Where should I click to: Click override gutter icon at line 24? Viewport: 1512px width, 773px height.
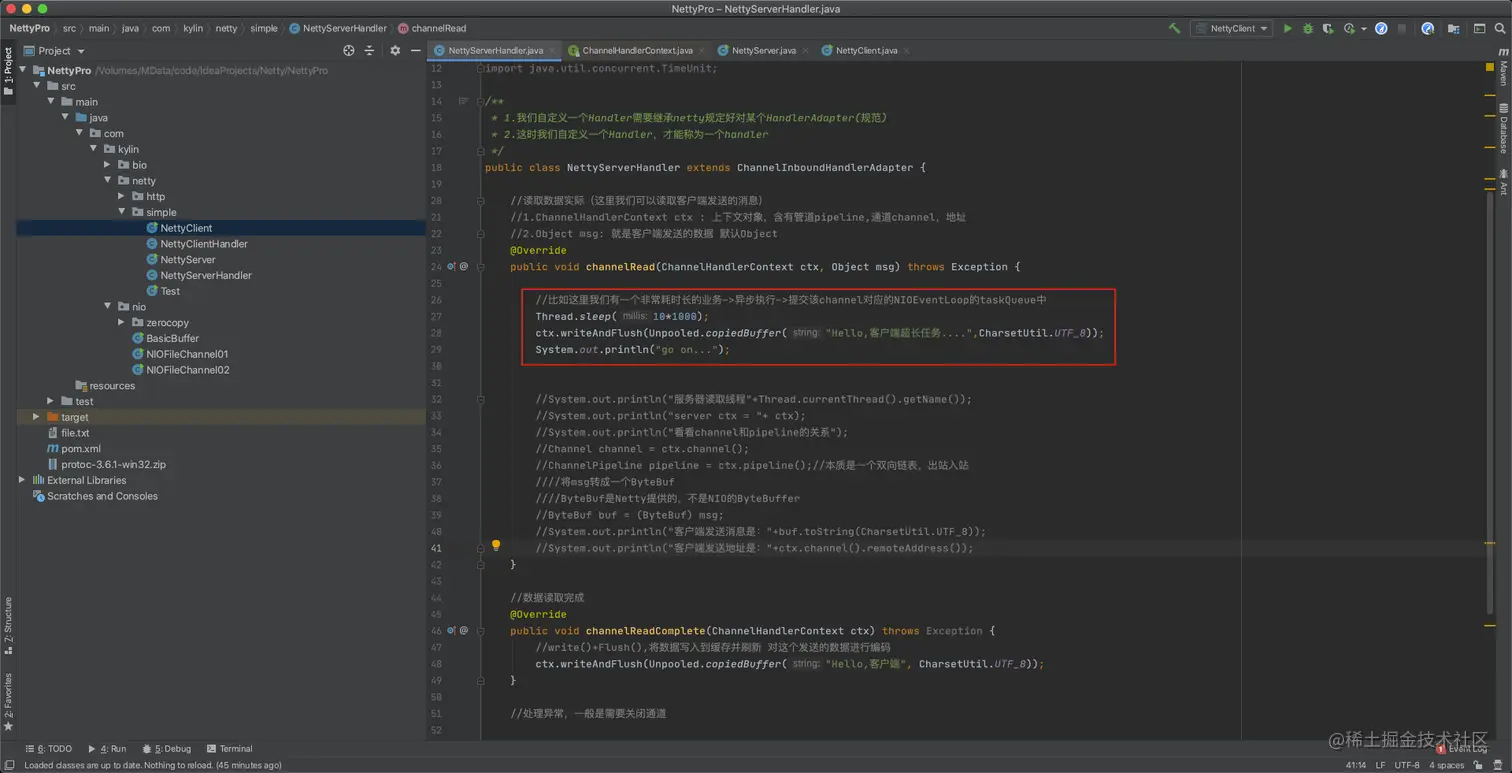452,267
